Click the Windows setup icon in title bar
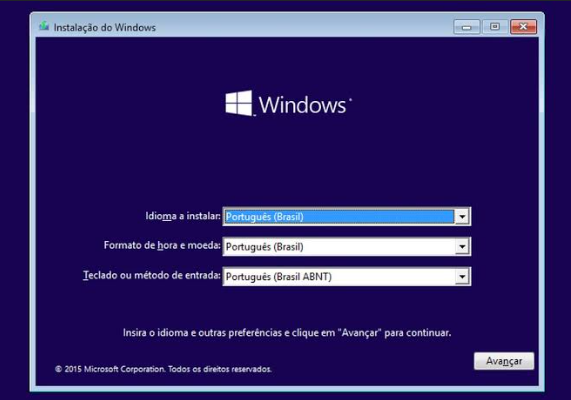 [x=44, y=26]
